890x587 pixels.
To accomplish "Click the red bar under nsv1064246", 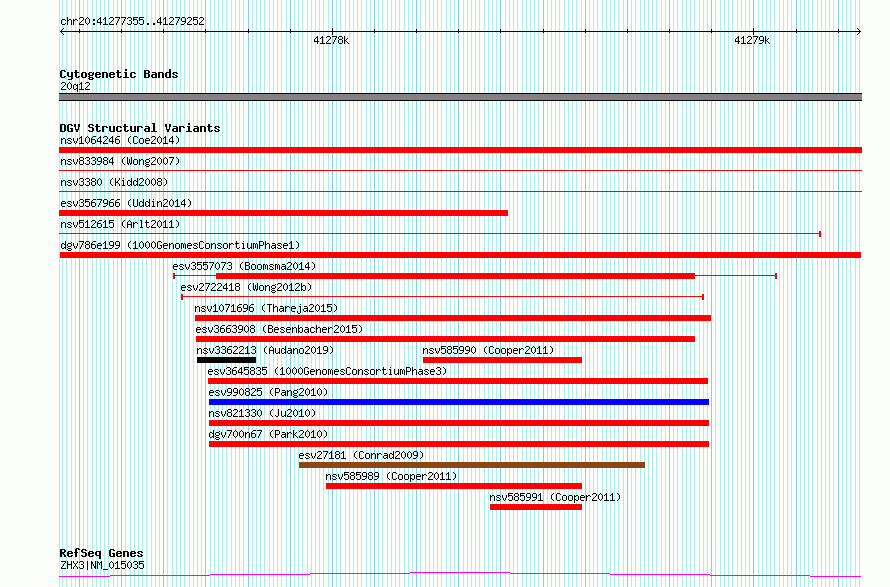I will (460, 150).
